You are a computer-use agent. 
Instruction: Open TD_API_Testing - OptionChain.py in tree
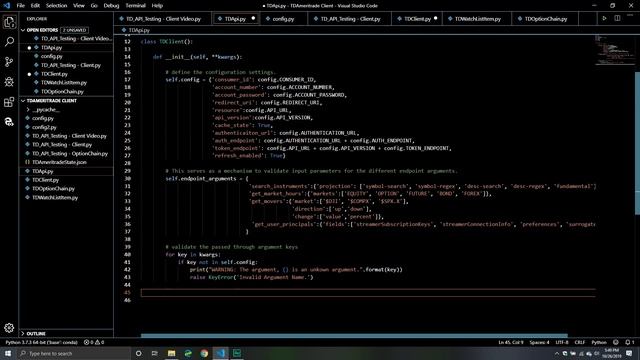pyautogui.click(x=70, y=153)
